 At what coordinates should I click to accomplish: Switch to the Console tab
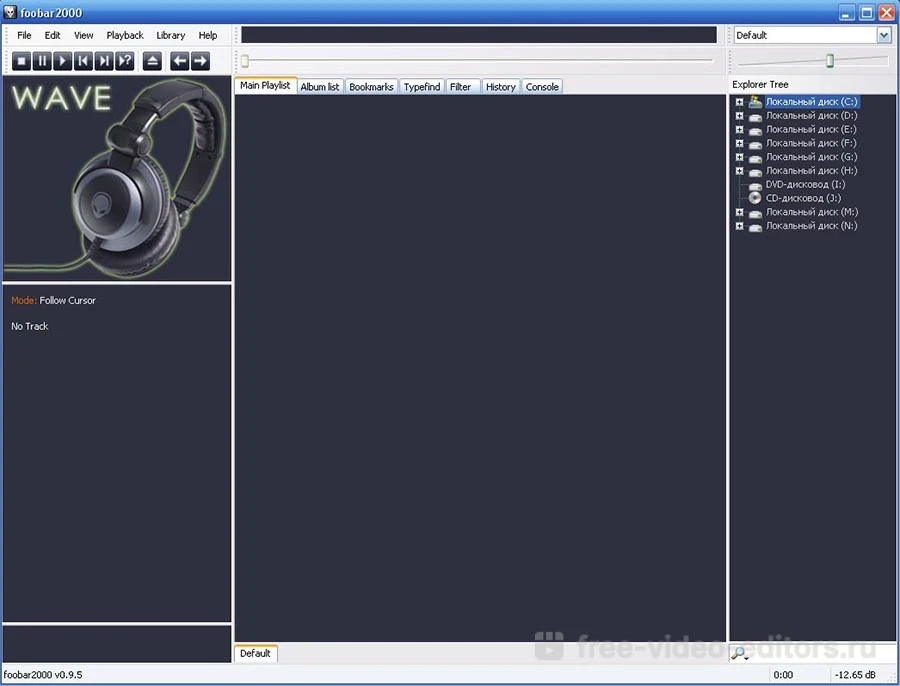tap(542, 87)
